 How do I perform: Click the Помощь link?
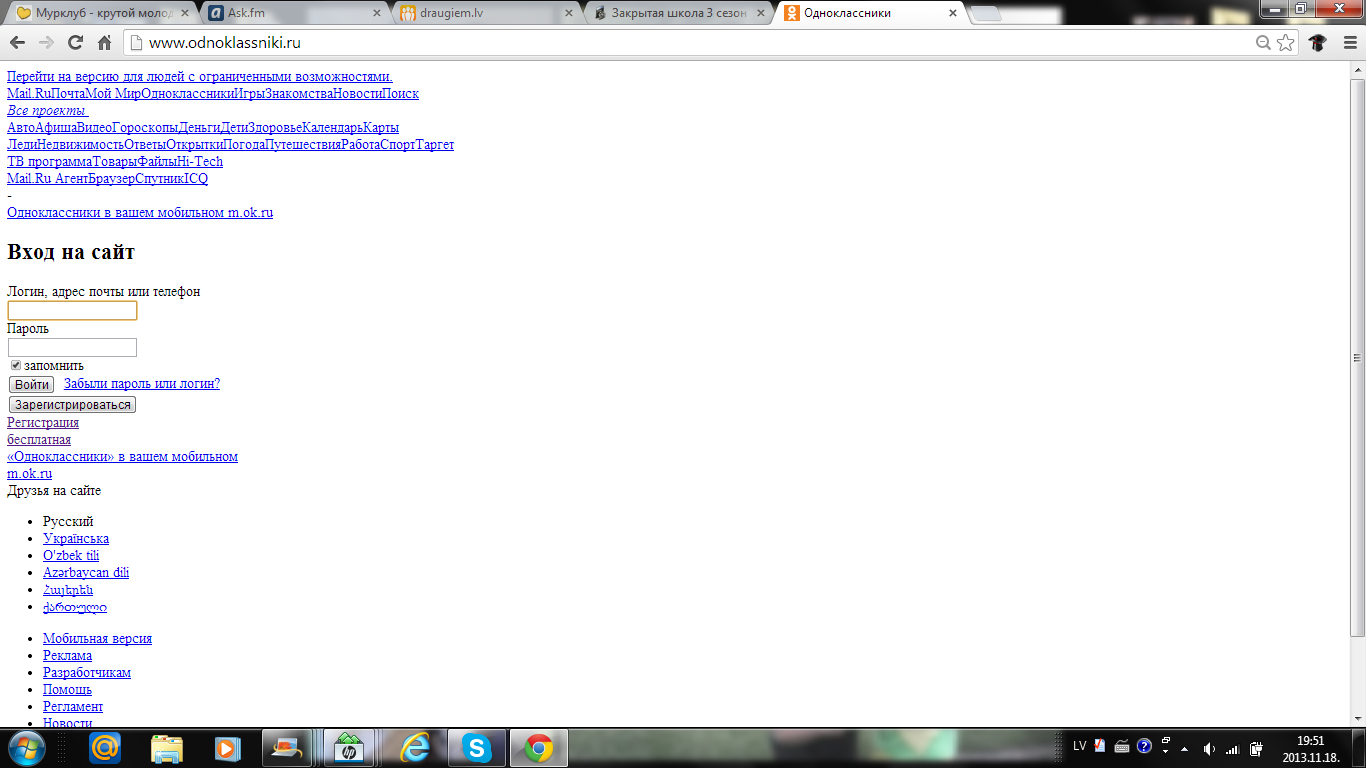click(x=67, y=690)
